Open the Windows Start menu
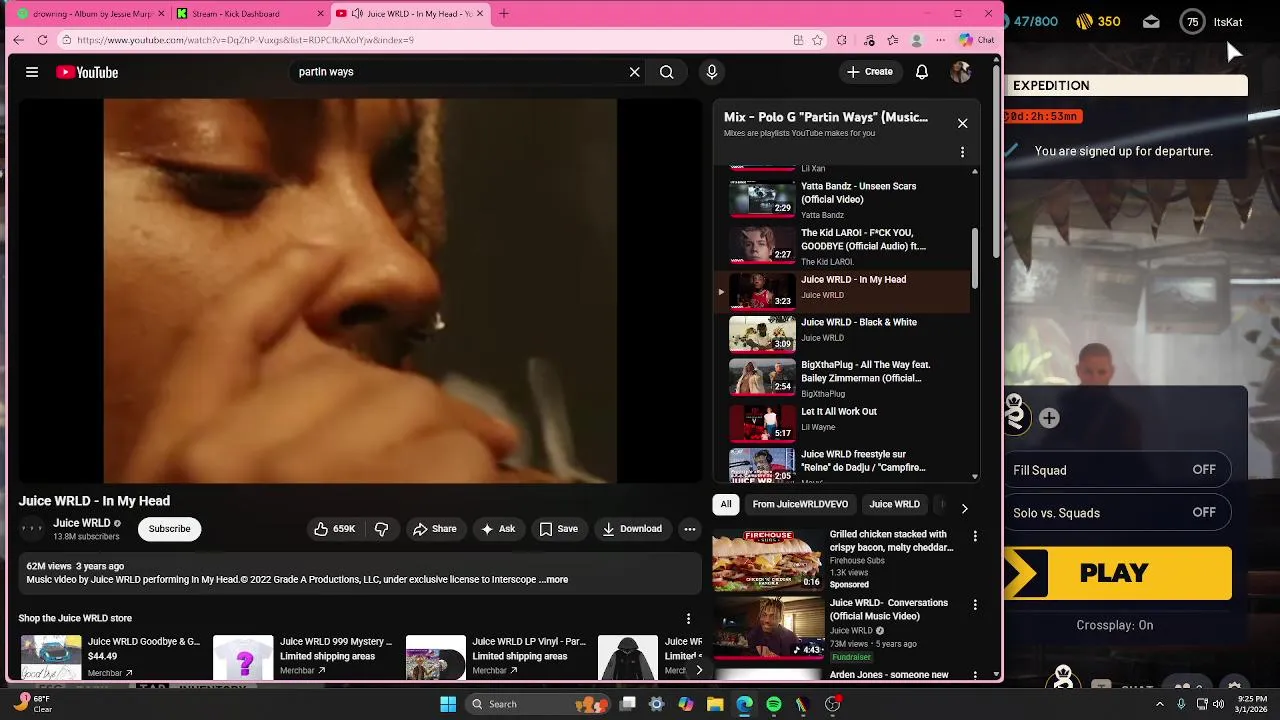 coord(448,704)
